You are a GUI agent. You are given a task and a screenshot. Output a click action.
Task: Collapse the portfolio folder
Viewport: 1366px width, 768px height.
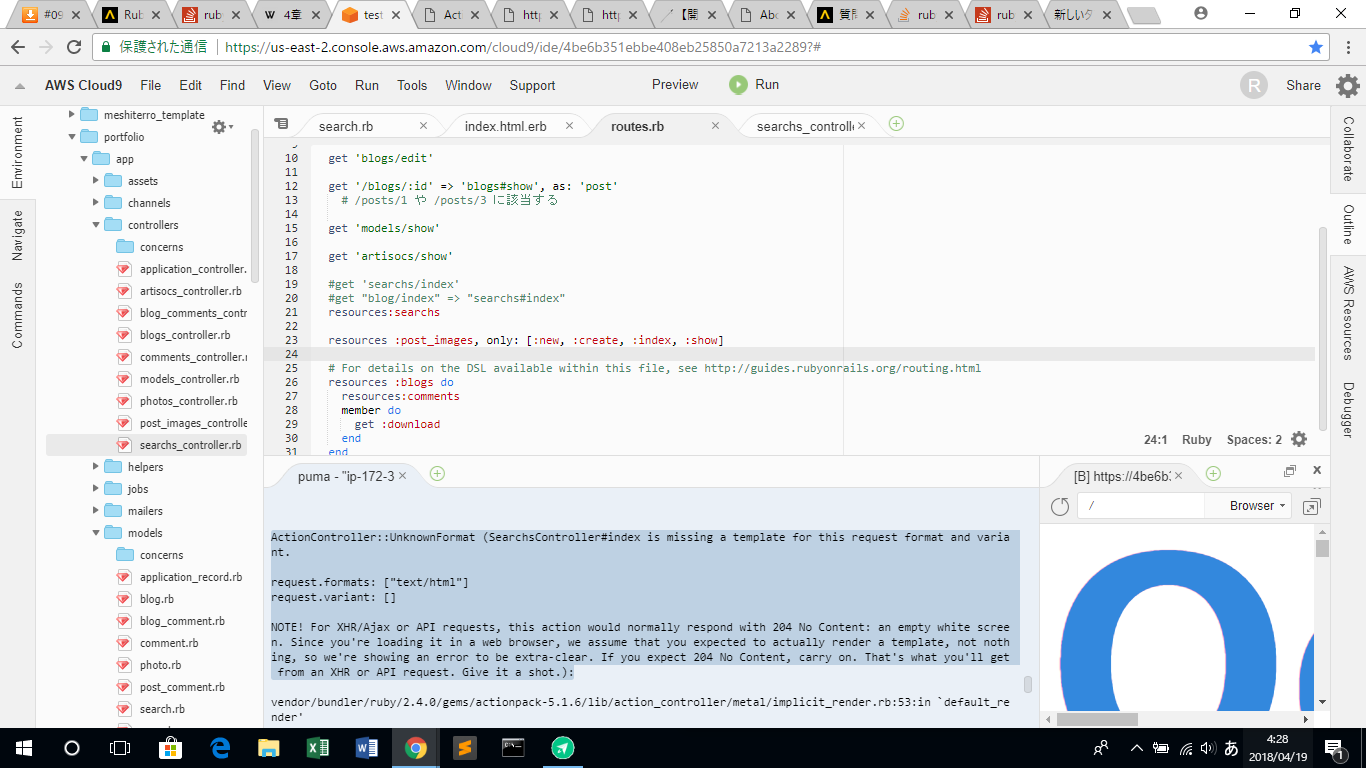(72, 137)
